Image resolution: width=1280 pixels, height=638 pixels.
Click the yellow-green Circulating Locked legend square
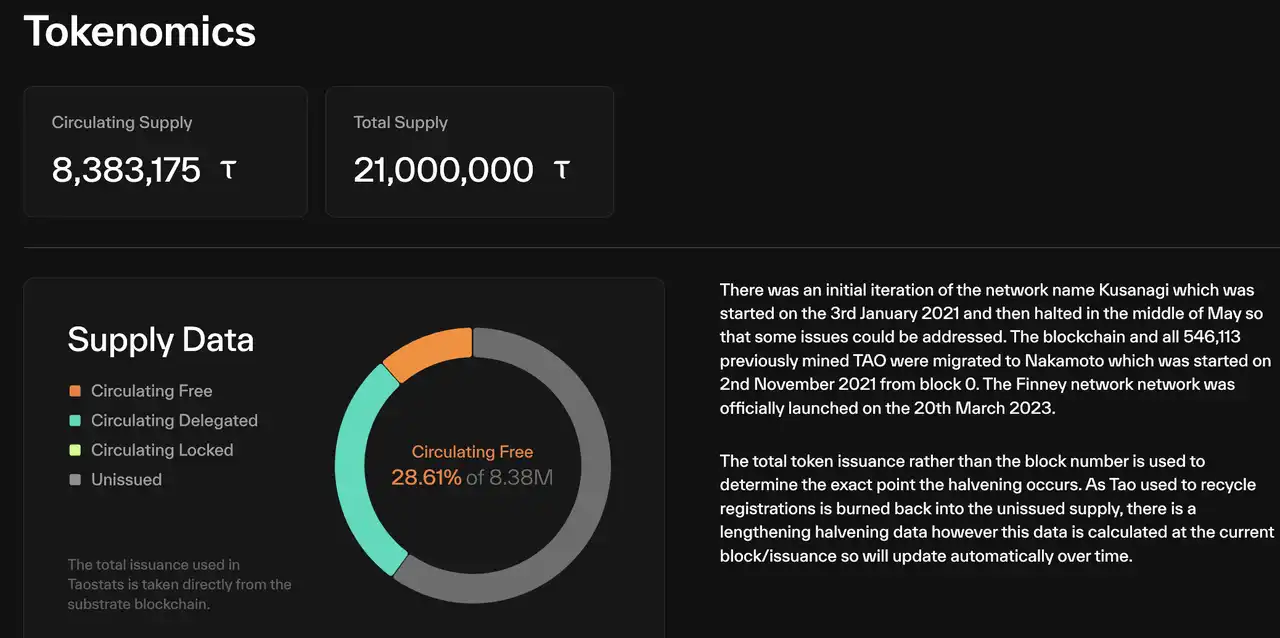coord(75,450)
